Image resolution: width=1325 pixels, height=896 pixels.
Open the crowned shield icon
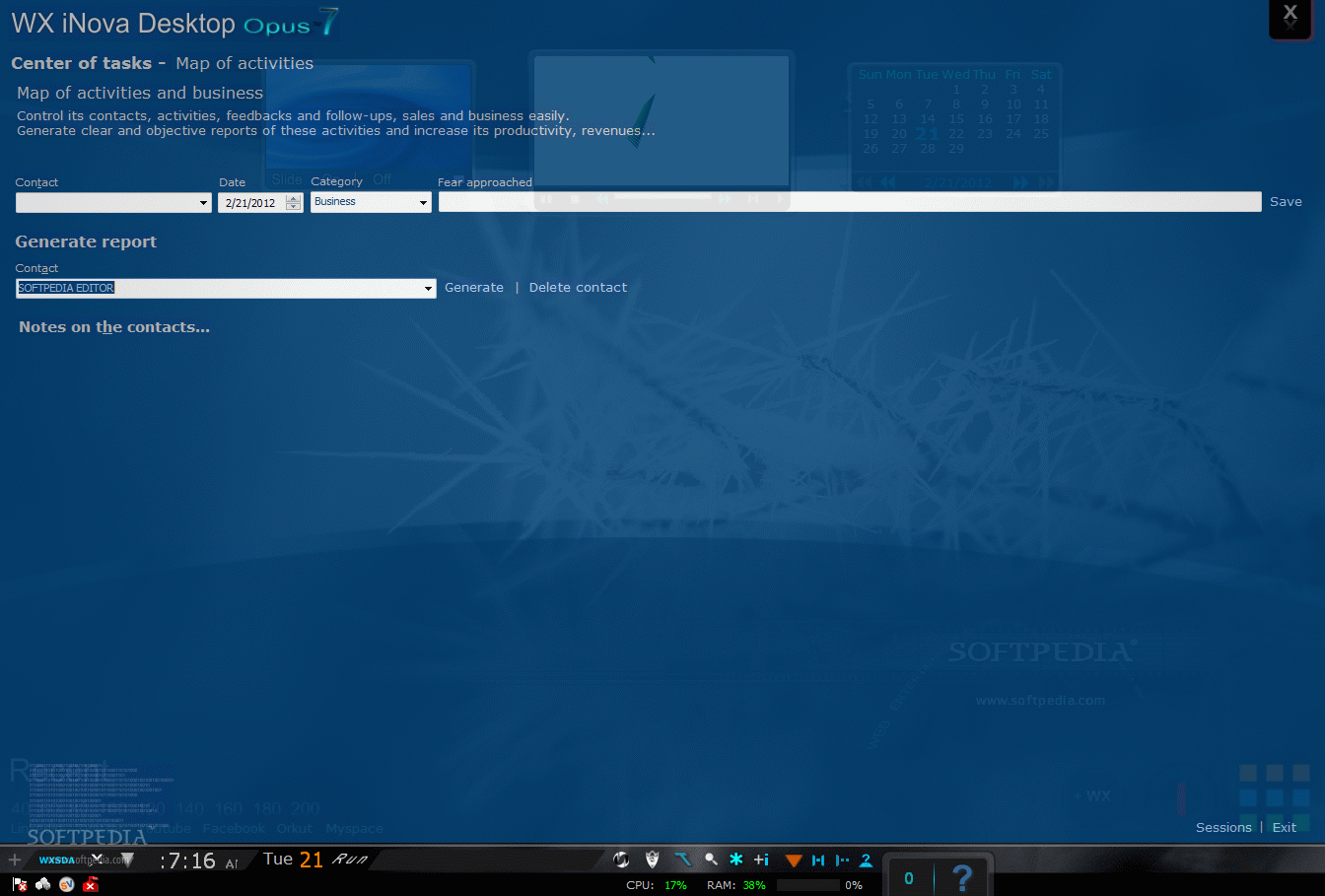click(x=652, y=860)
